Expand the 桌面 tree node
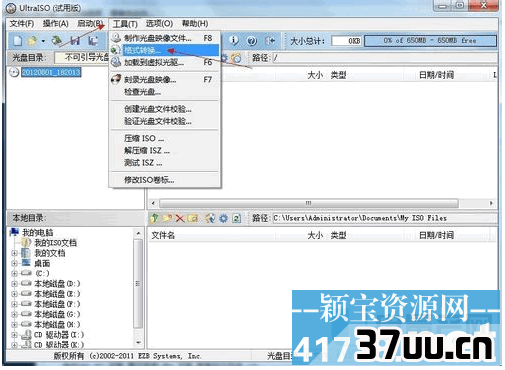This screenshot has height=370, width=505. click(x=14, y=263)
